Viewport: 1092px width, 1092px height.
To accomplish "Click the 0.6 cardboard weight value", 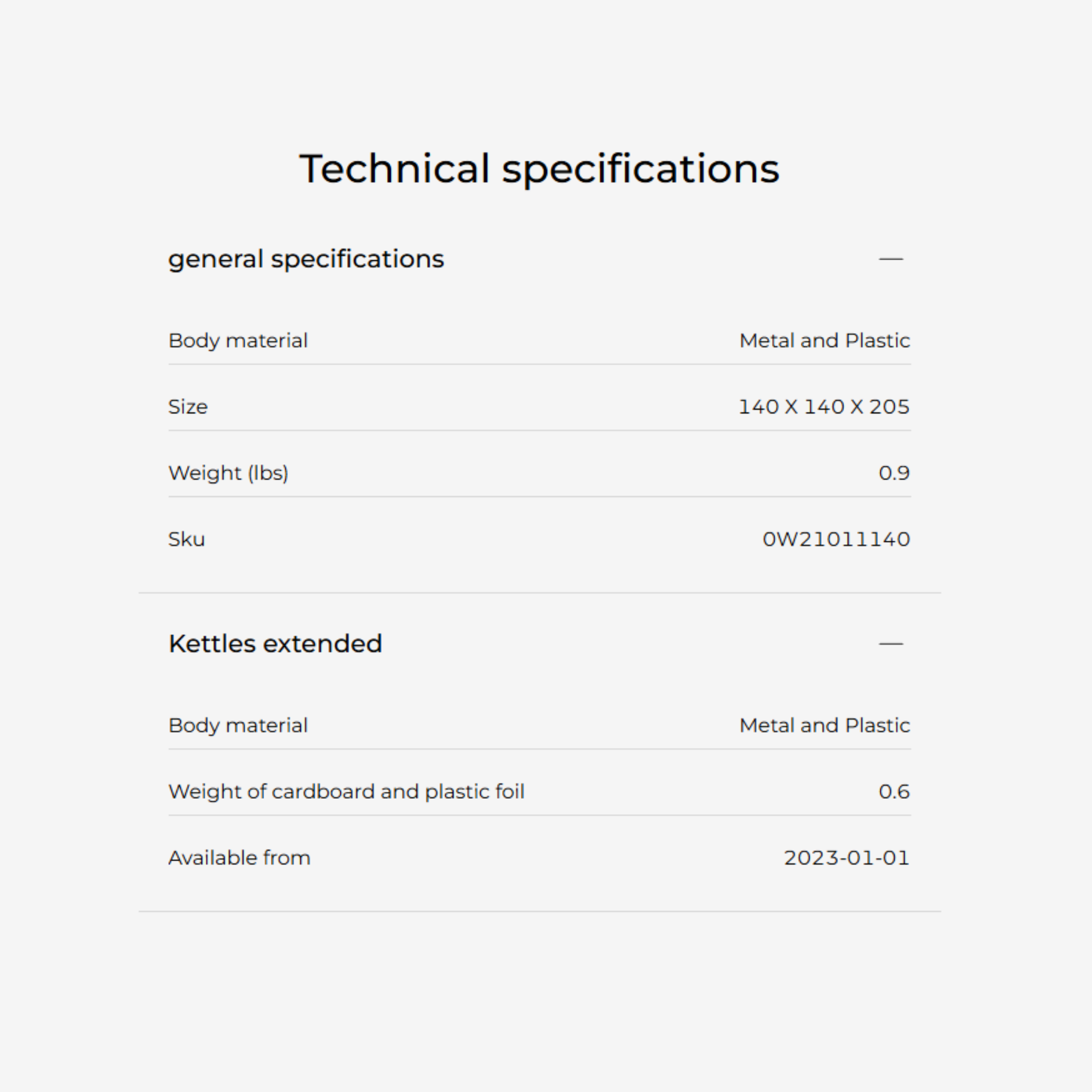I will [894, 792].
